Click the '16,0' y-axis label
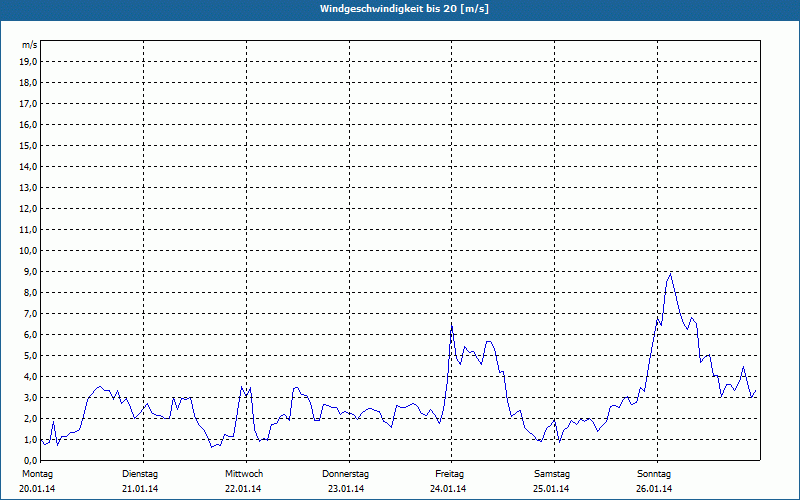800x500 pixels. tap(28, 124)
